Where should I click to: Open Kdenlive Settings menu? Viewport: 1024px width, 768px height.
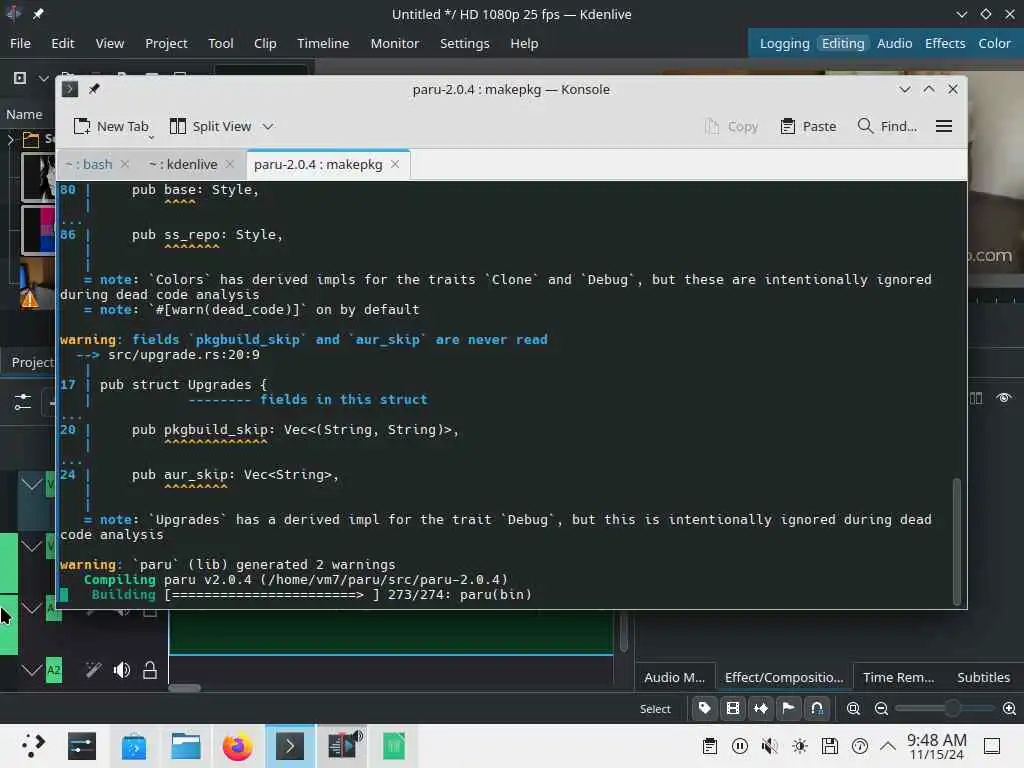(464, 43)
